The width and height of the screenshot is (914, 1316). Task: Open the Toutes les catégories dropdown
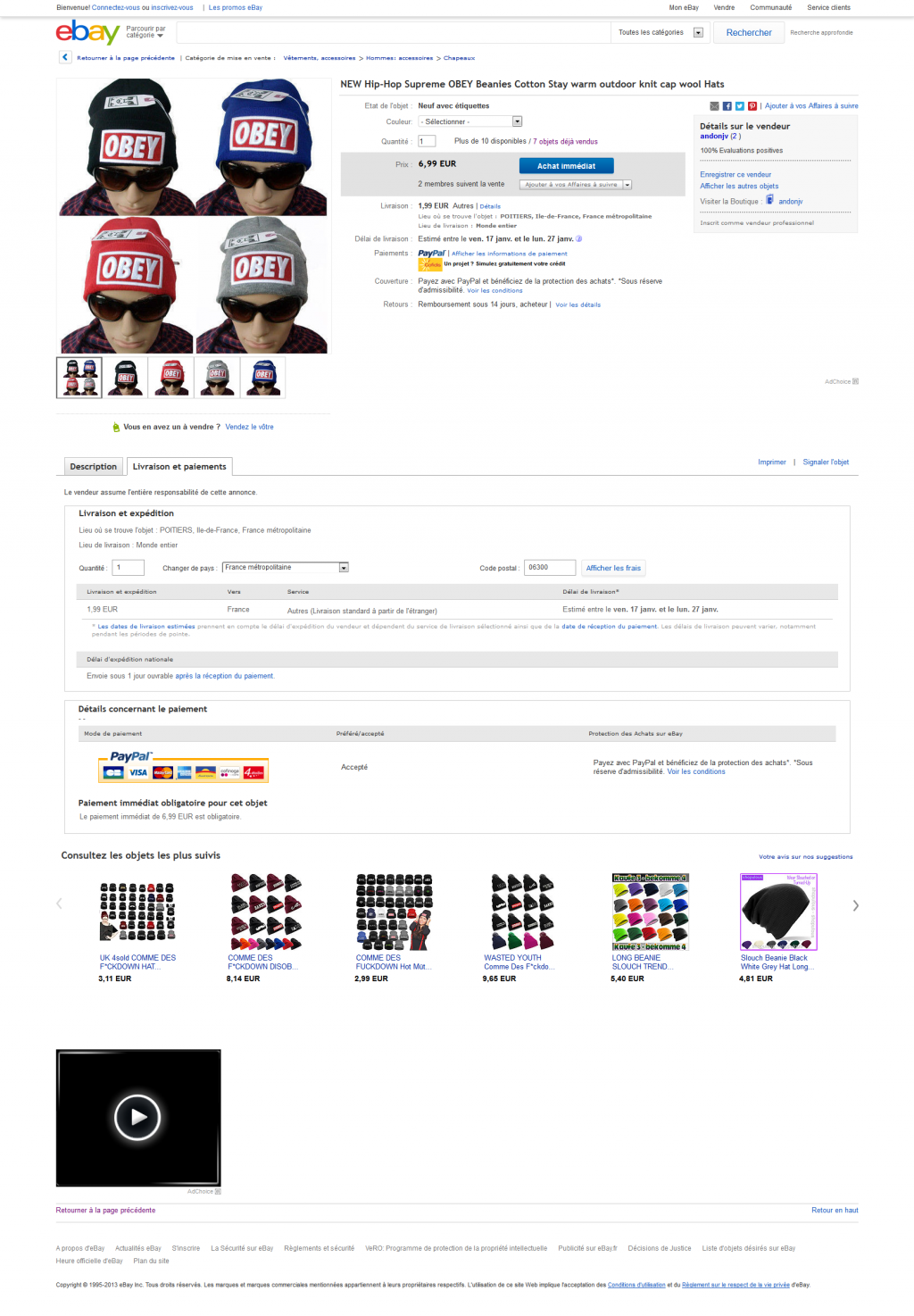661,32
